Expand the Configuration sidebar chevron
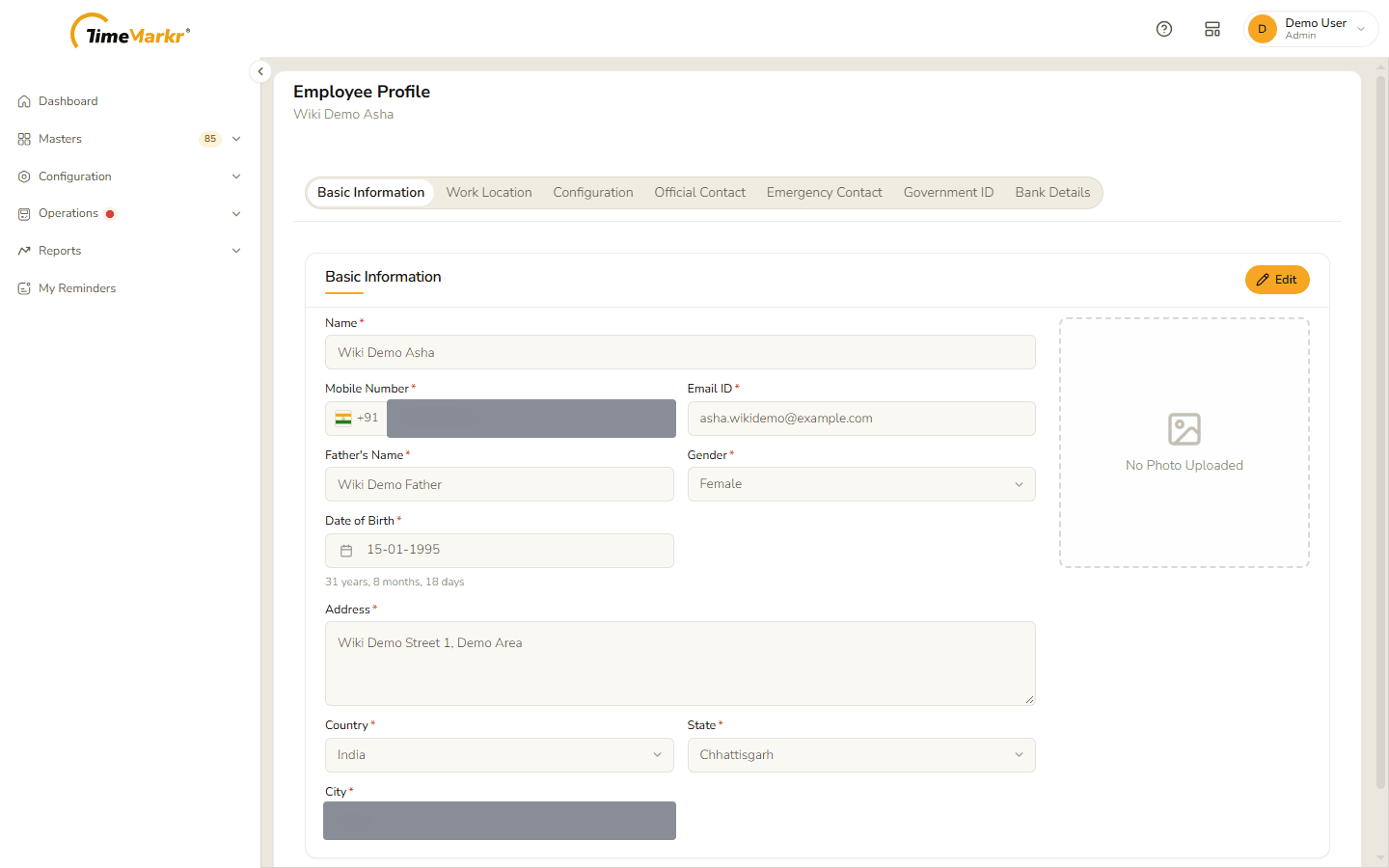 coord(236,176)
